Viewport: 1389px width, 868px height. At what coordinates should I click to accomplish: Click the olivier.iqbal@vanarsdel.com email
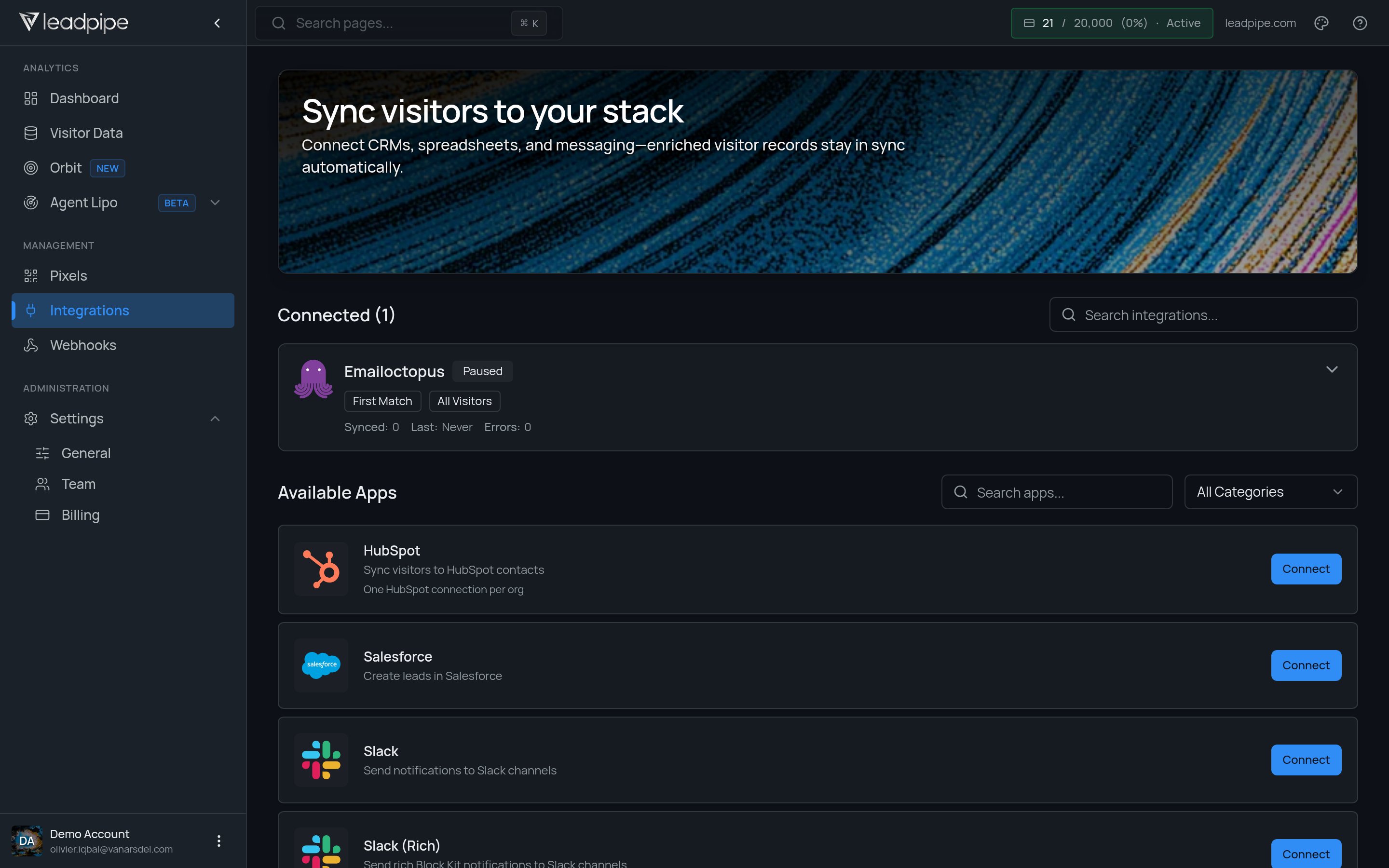click(x=111, y=849)
